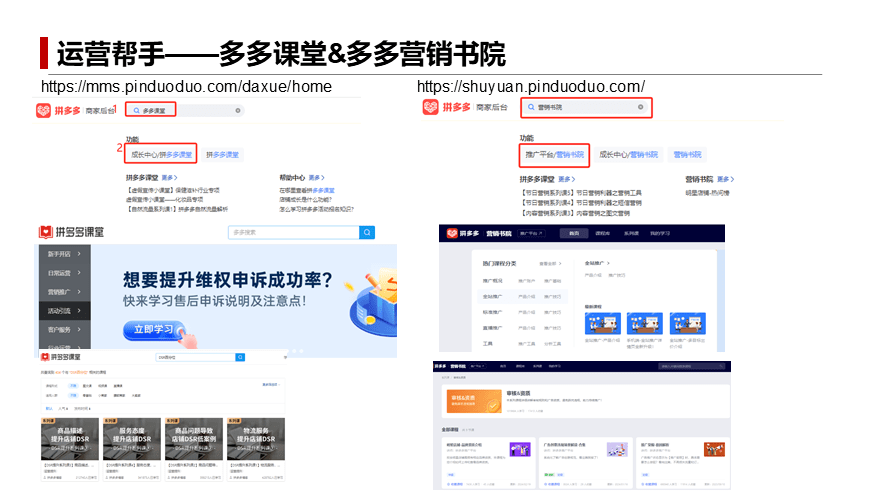Screen dimensions: 869x491
Task: Open first blue thumbnail under 最新课程
Action: pyautogui.click(x=602, y=323)
